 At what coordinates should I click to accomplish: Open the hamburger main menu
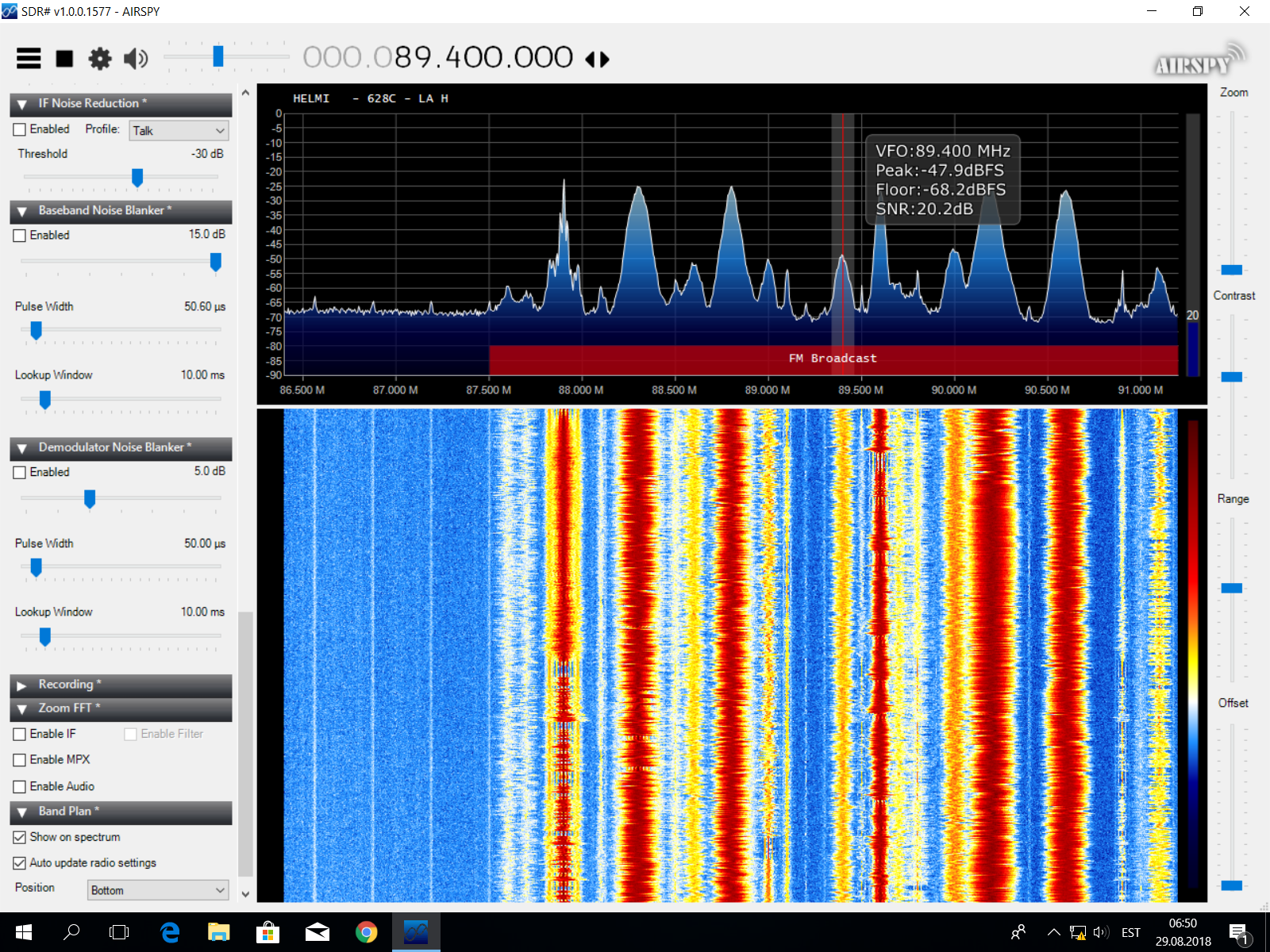click(x=29, y=59)
